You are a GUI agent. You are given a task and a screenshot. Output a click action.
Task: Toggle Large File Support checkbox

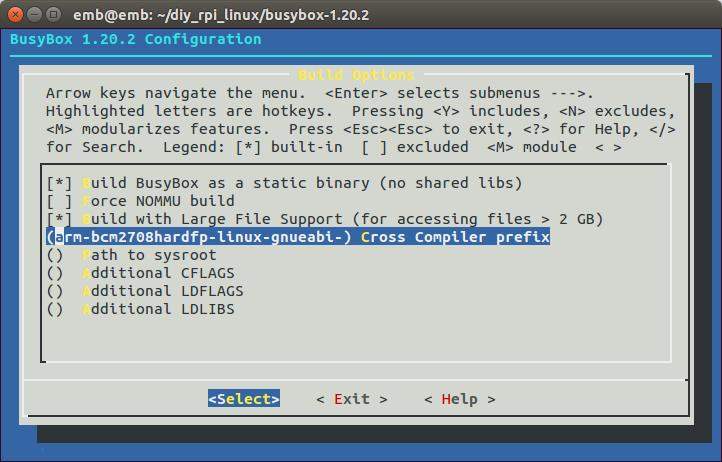pos(59,219)
